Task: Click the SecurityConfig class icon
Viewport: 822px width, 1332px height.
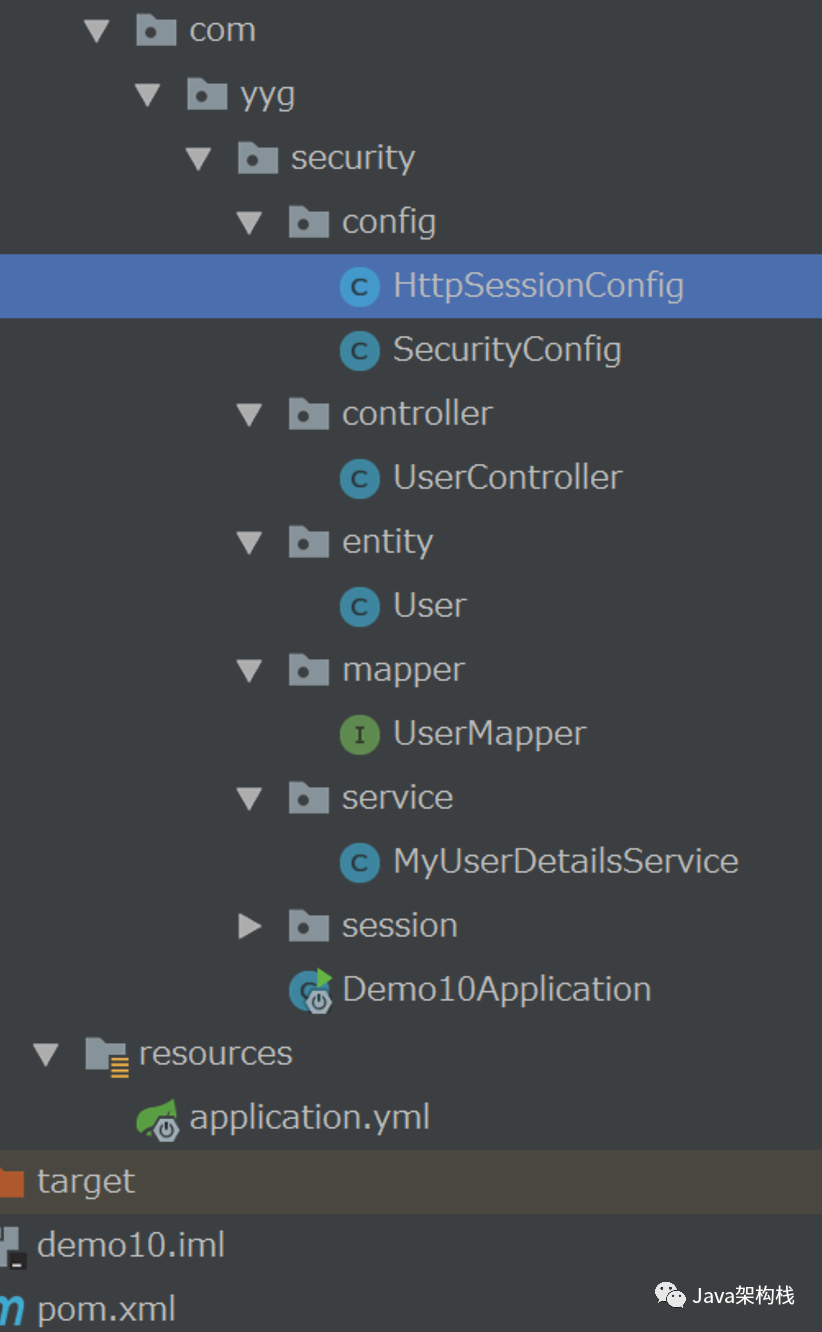Action: (359, 351)
